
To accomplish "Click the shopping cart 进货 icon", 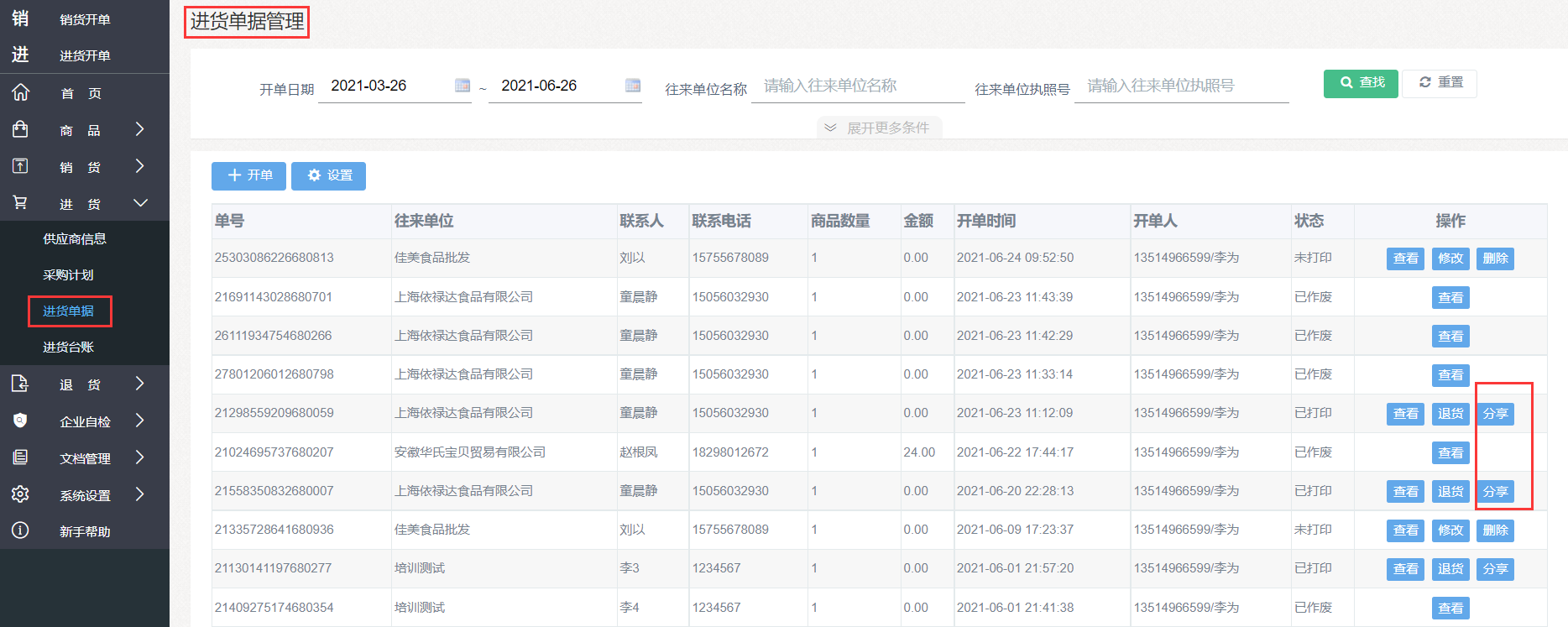I will click(21, 203).
